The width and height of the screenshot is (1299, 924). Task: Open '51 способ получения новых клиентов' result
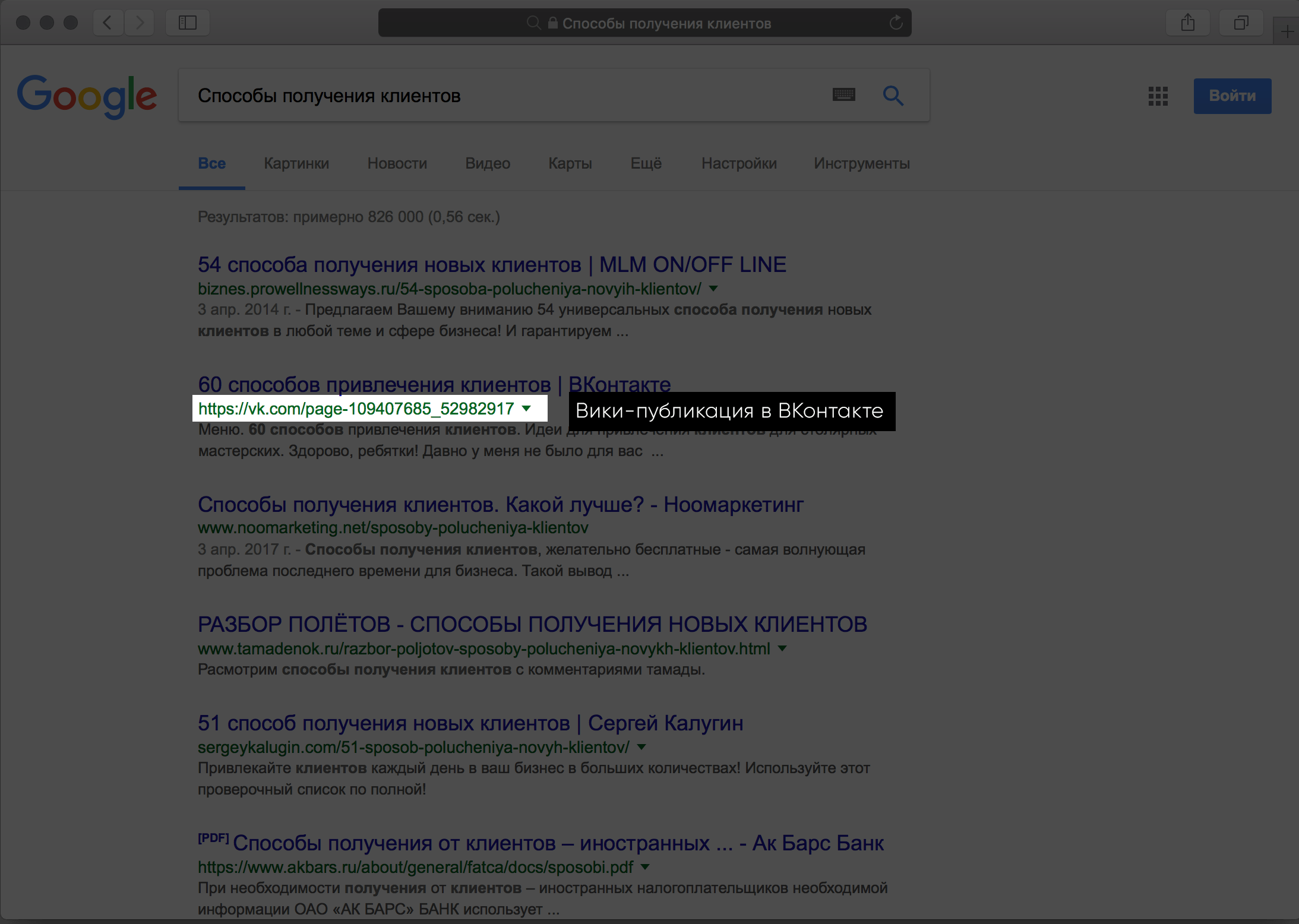[470, 723]
